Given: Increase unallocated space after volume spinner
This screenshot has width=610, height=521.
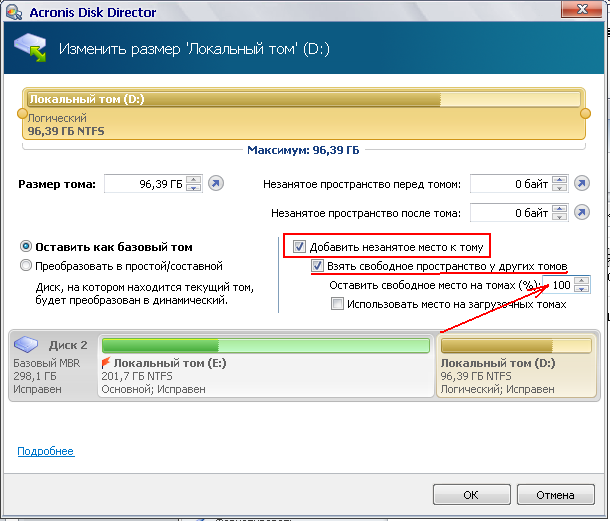Looking at the screenshot, I should pyautogui.click(x=559, y=209).
